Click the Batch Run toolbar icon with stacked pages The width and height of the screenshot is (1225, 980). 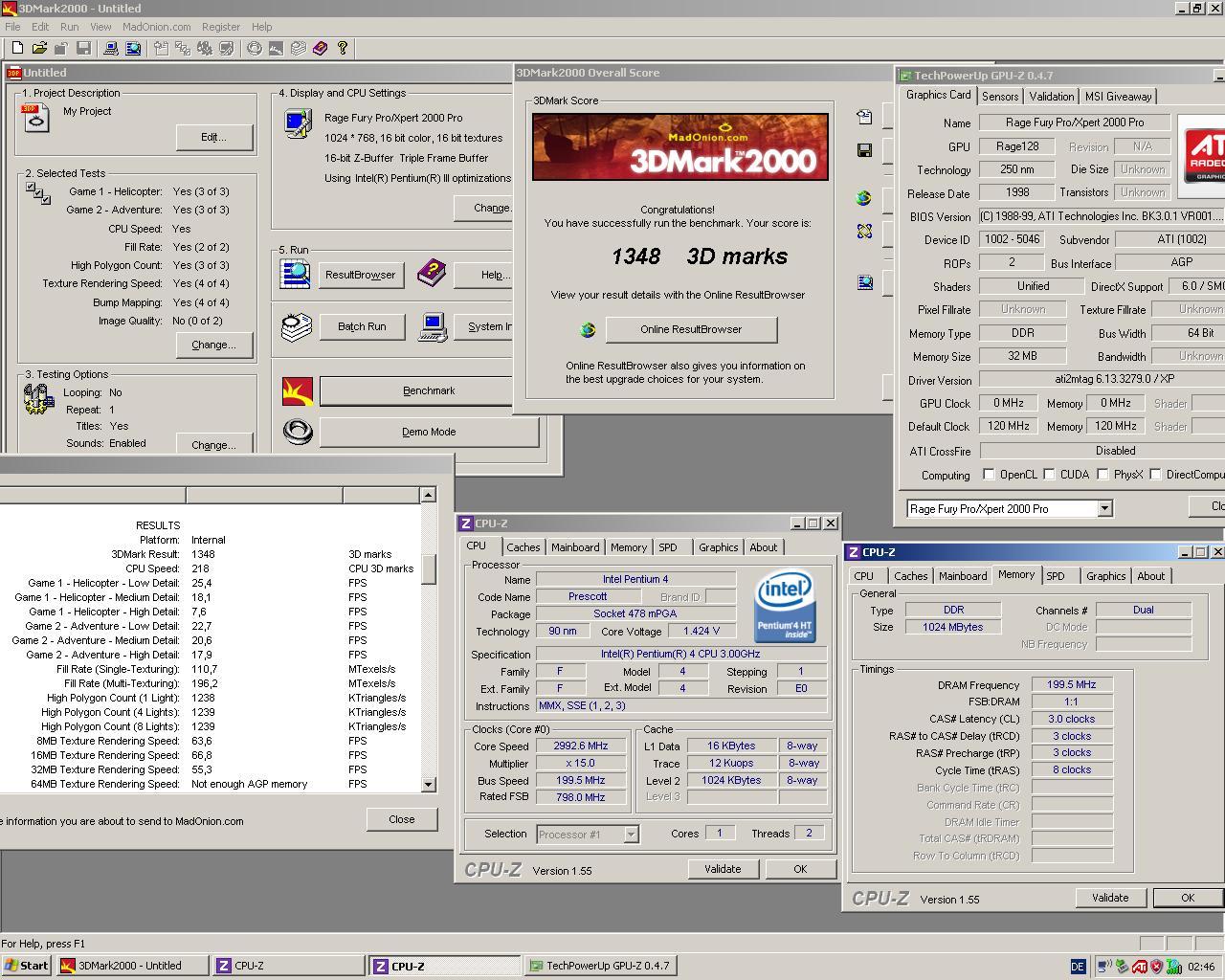point(298,48)
